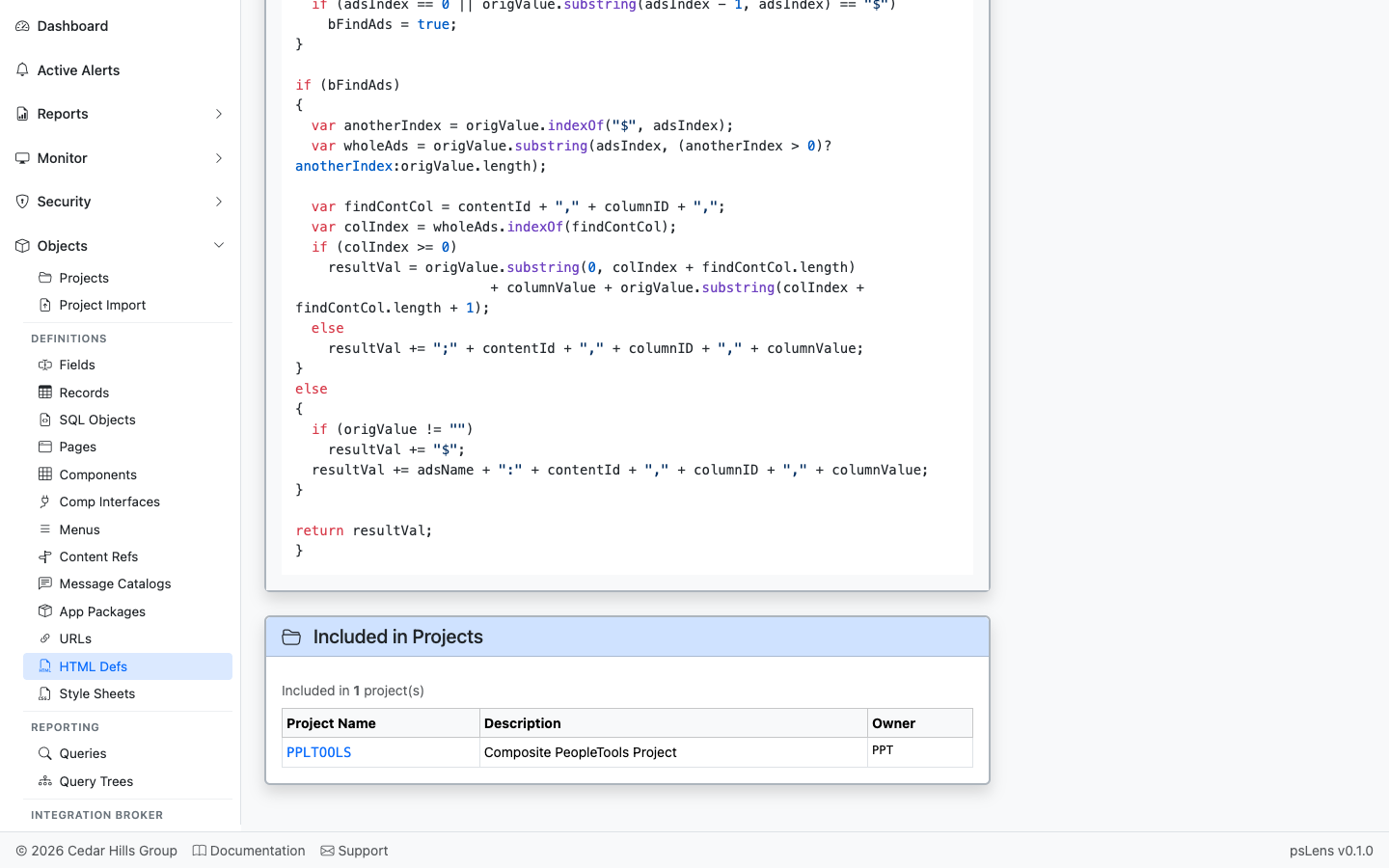Image resolution: width=1389 pixels, height=868 pixels.
Task: Click the Message Catalogs chat icon
Action: (x=45, y=583)
